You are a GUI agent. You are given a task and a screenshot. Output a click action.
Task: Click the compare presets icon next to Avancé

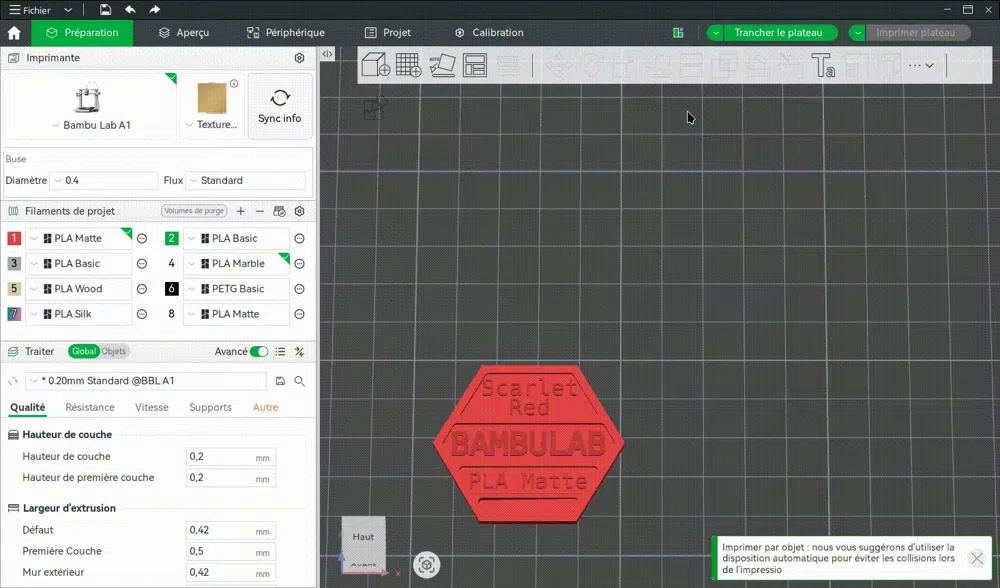point(299,351)
